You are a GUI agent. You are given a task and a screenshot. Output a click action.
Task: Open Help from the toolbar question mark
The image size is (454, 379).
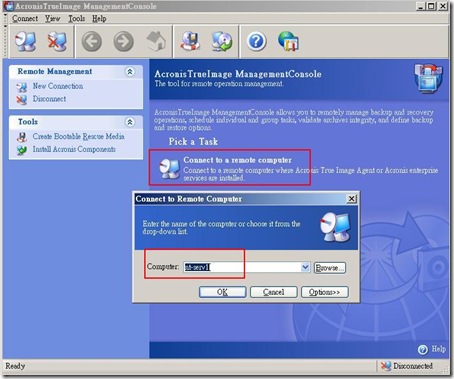point(256,41)
